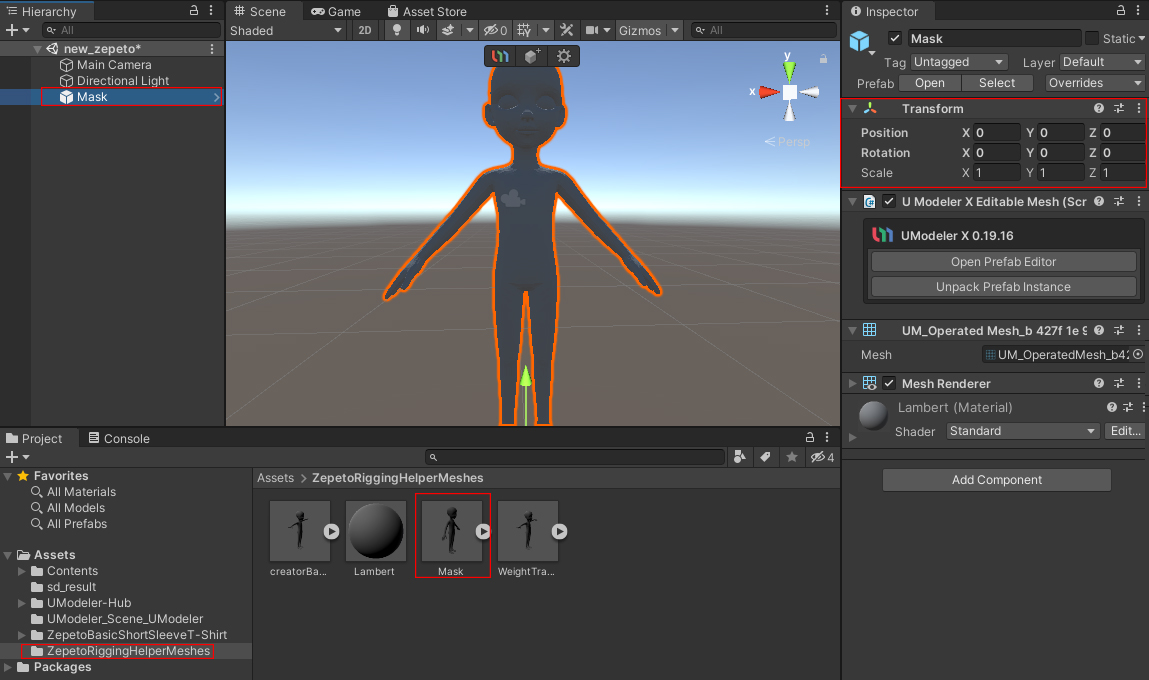Click the scene gizmo lock icon

point(823,59)
